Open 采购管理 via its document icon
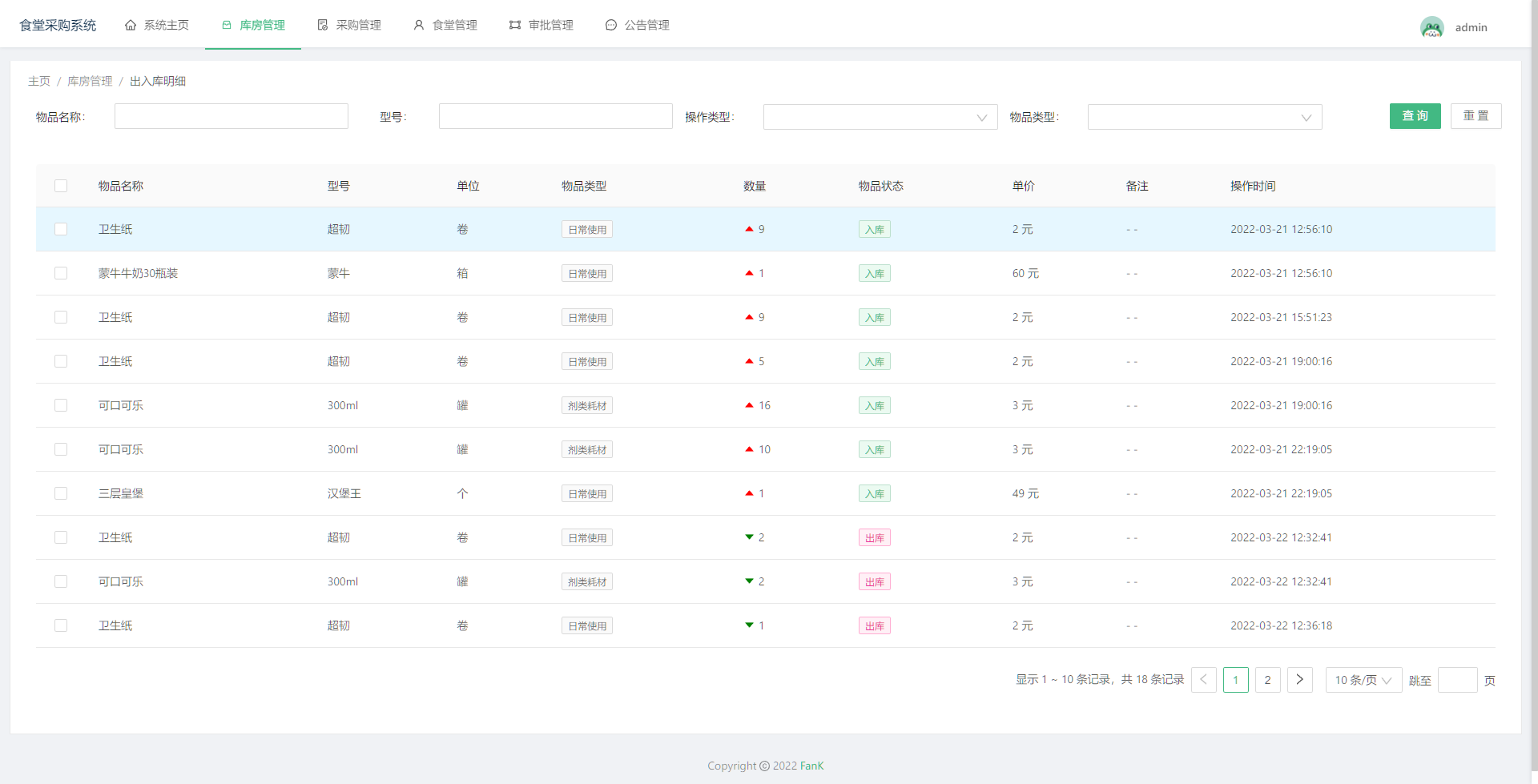Screen dimensions: 1538x784 (x=323, y=25)
